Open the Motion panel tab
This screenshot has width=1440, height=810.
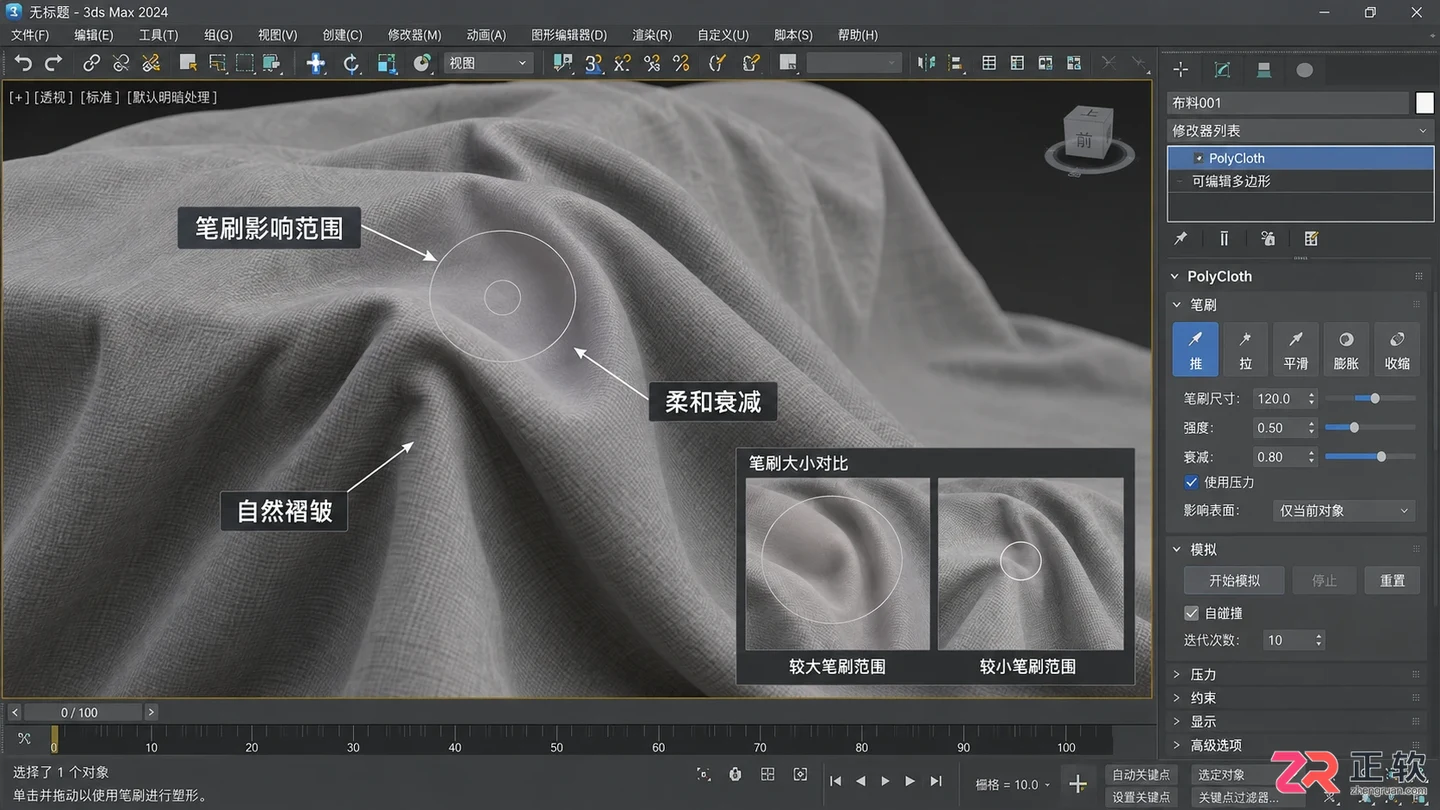[1305, 70]
